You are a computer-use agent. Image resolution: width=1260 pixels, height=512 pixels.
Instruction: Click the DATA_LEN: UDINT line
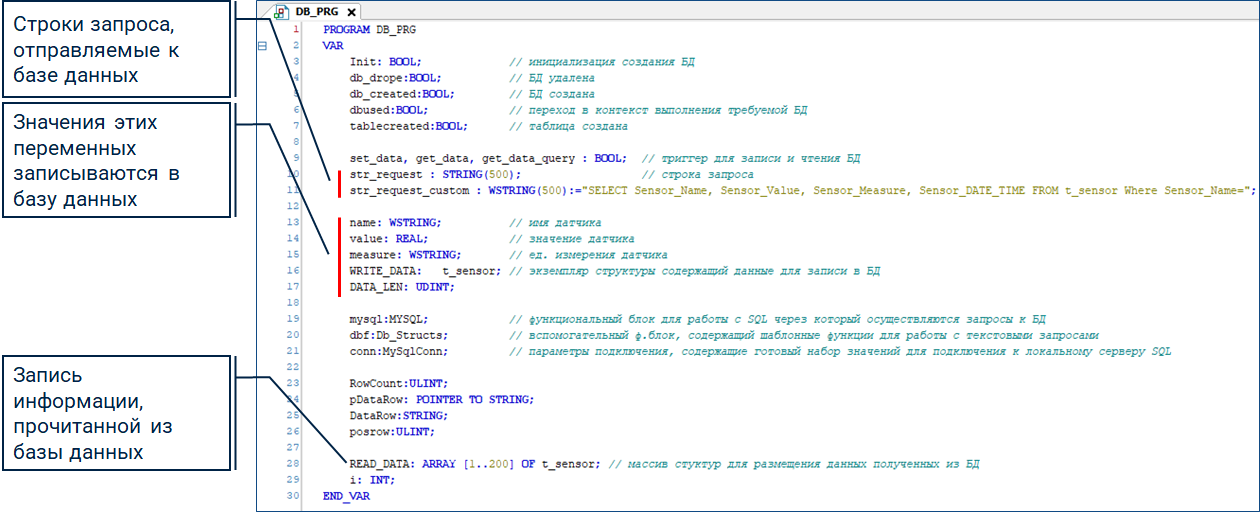point(401,287)
